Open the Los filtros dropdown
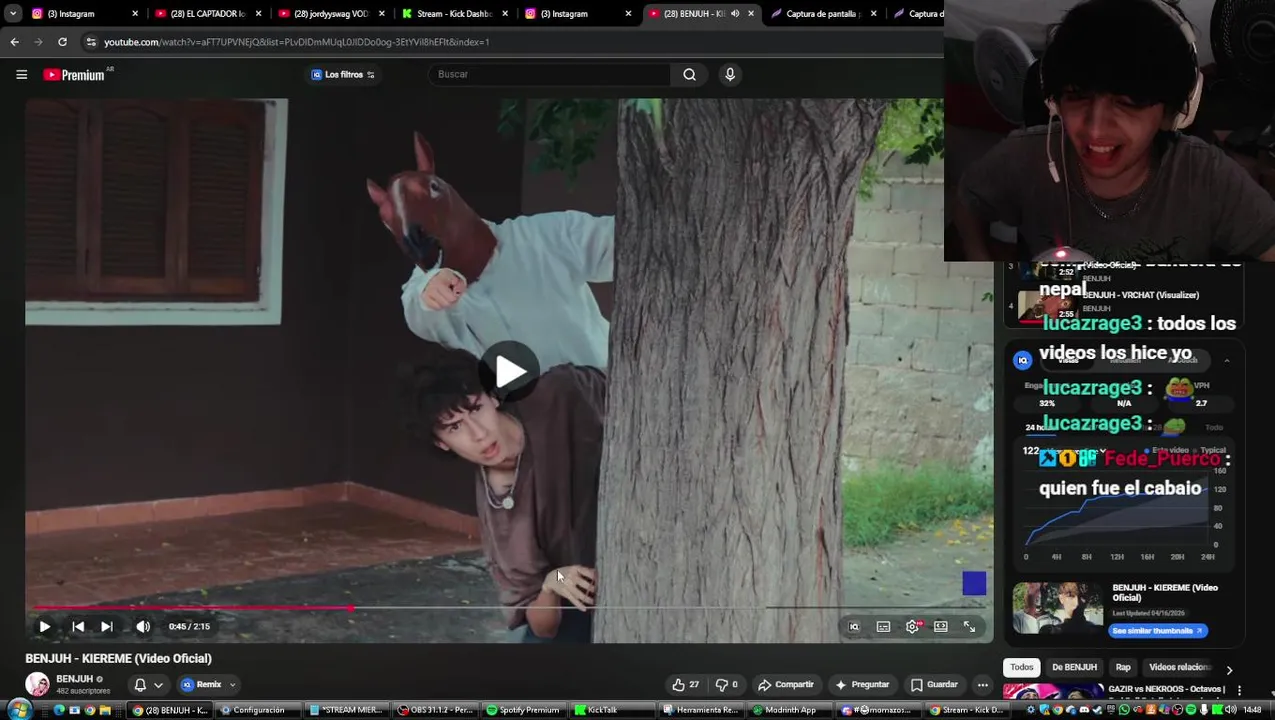Image resolution: width=1275 pixels, height=720 pixels. click(x=343, y=75)
